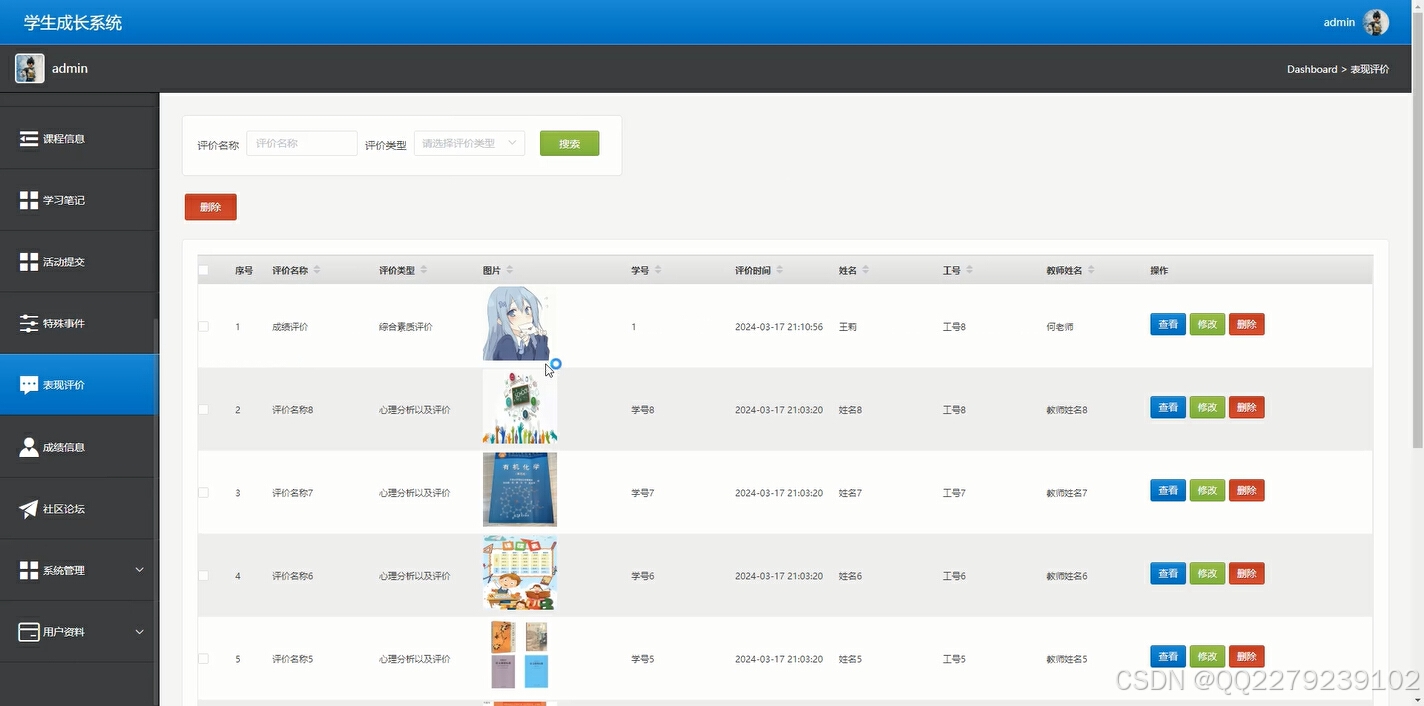
Task: Click the 系统管理 grid icon
Action: coord(28,570)
